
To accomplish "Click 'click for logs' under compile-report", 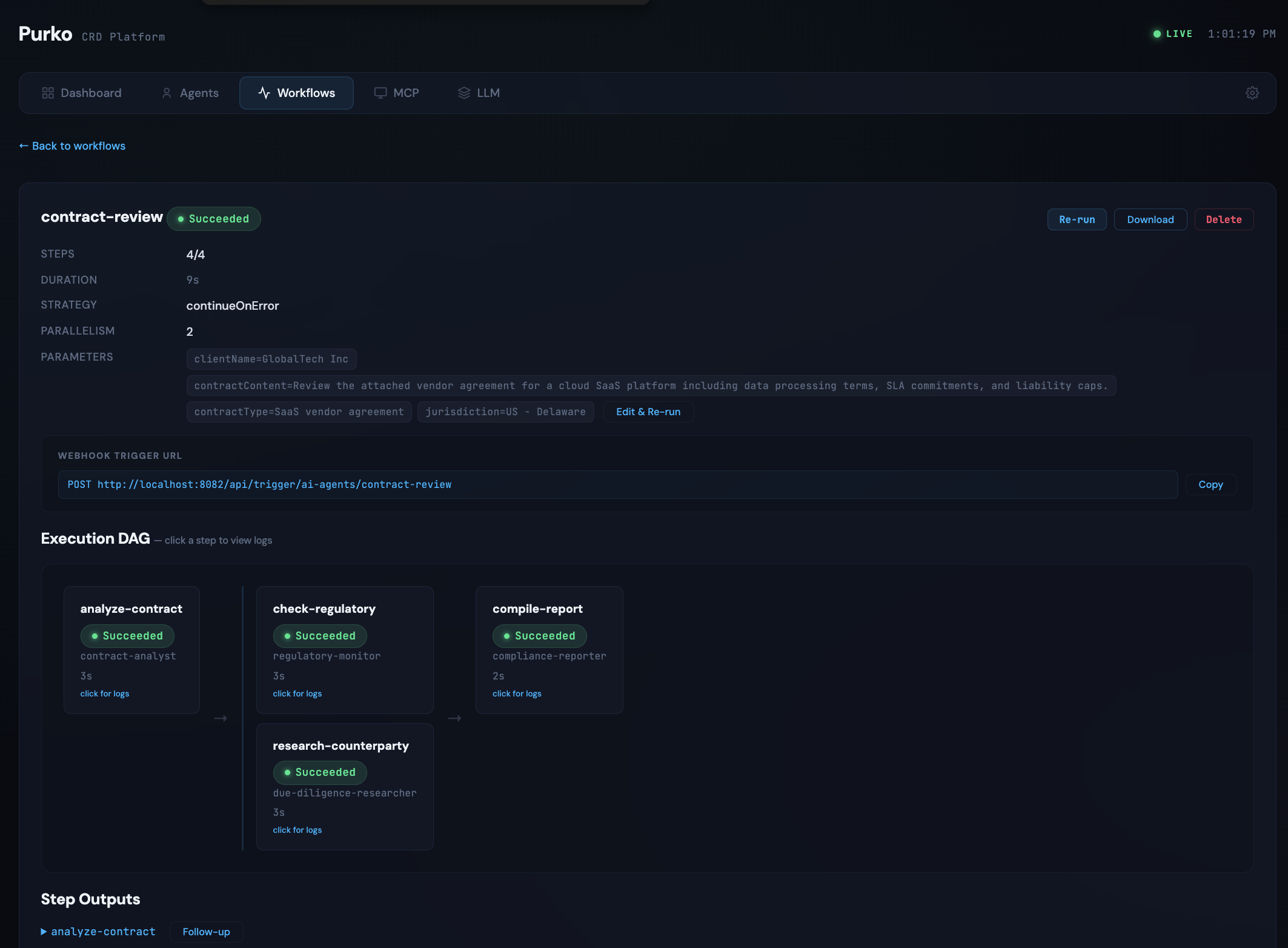I will click(x=517, y=693).
